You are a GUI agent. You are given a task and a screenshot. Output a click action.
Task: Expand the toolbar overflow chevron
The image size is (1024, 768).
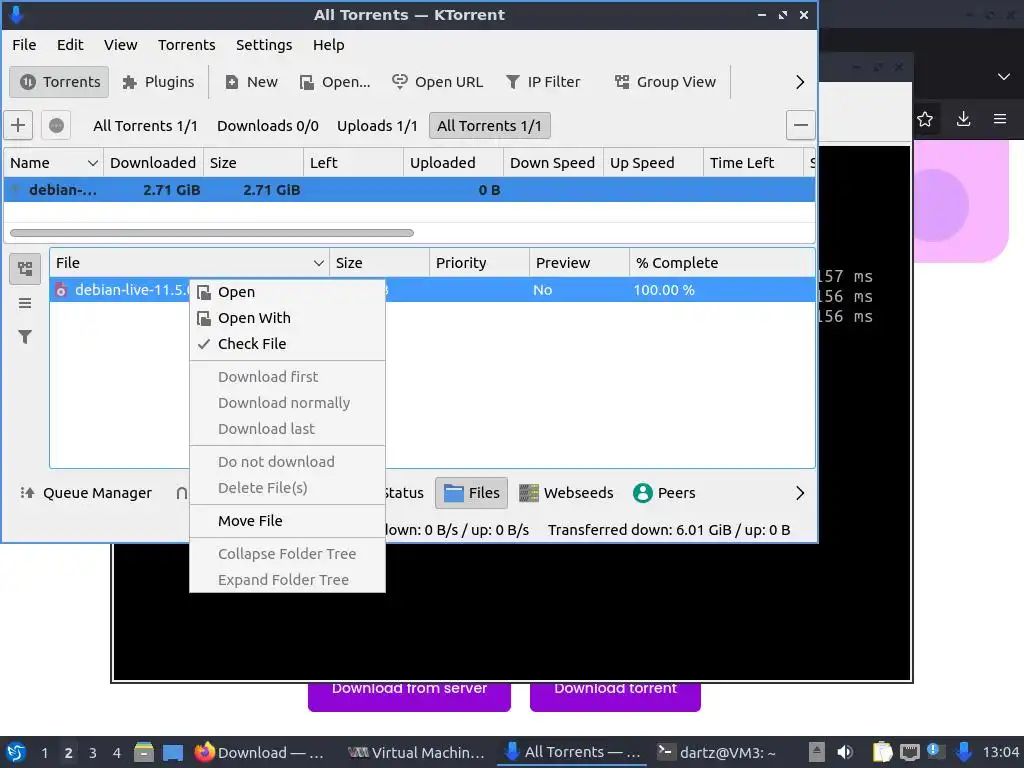800,82
